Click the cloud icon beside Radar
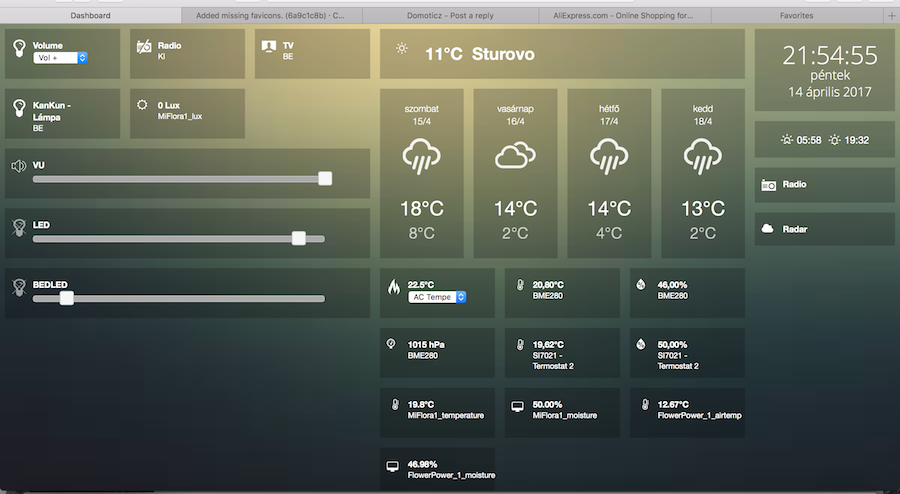The height and width of the screenshot is (494, 900). pyautogui.click(x=768, y=229)
